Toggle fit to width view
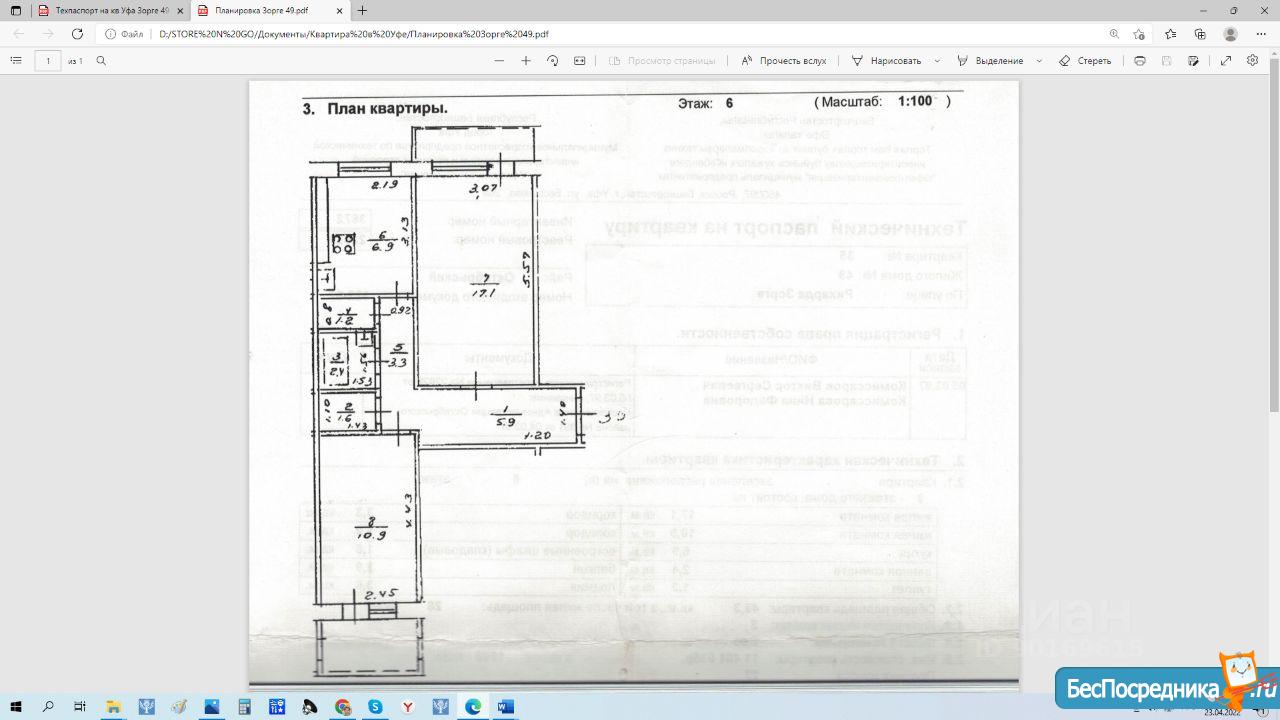This screenshot has height=720, width=1280. (579, 60)
